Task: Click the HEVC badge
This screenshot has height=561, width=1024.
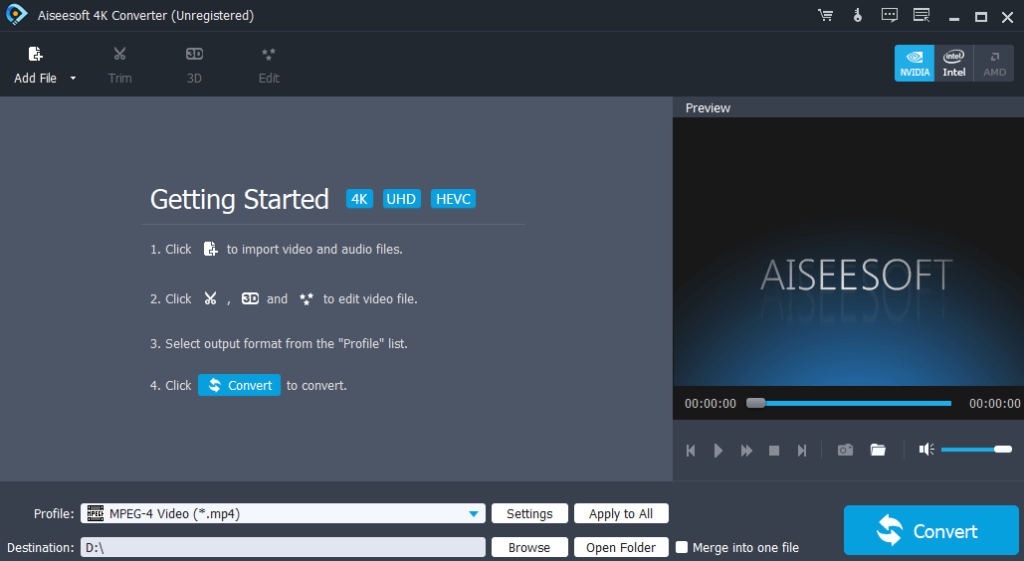Action: pyautogui.click(x=453, y=199)
